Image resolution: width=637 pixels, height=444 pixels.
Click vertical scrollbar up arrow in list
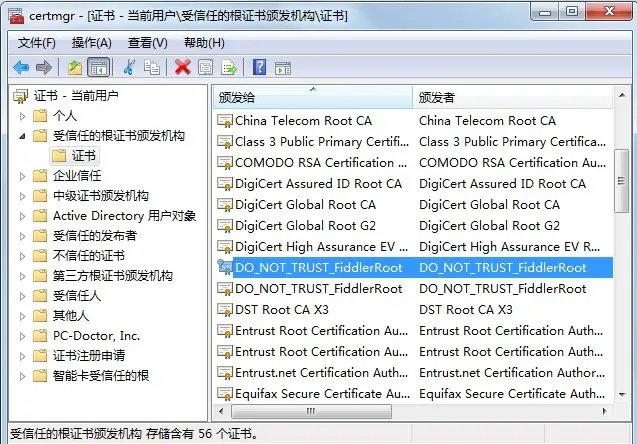pyautogui.click(x=622, y=95)
